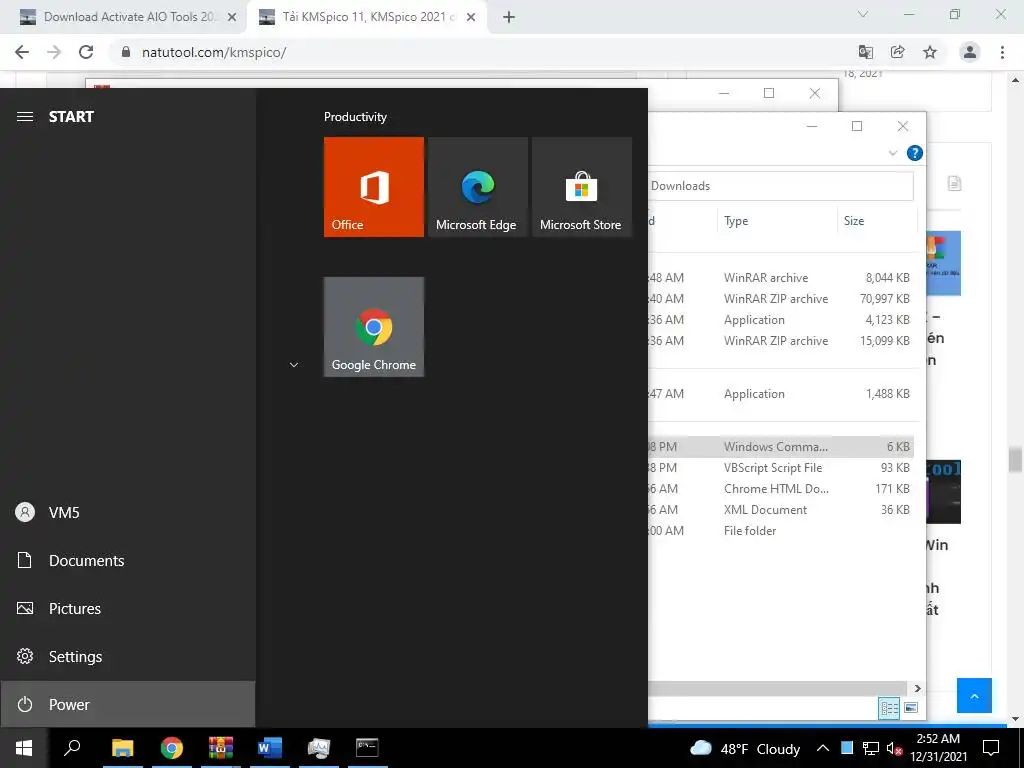
Task: Open network status tray icon
Action: (x=871, y=748)
